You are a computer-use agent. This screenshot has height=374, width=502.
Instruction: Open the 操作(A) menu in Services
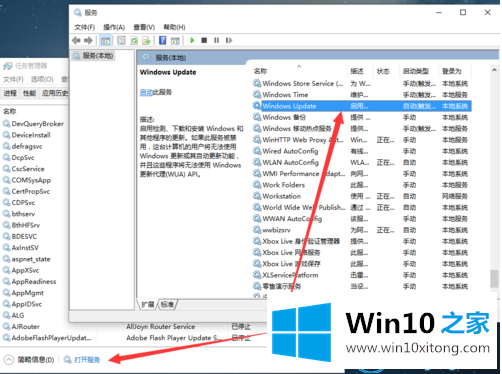pos(114,27)
